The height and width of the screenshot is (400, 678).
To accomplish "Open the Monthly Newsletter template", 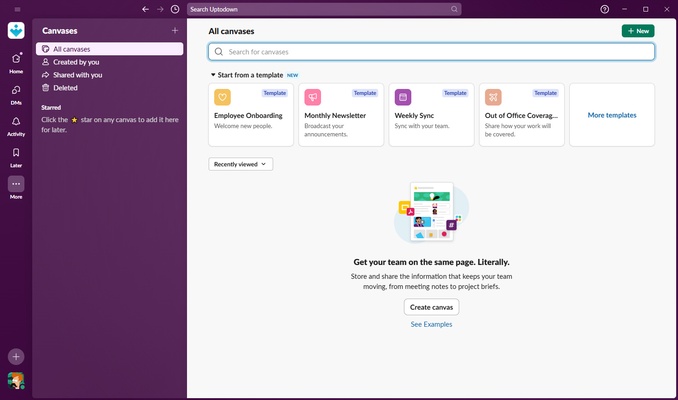I will click(x=341, y=115).
